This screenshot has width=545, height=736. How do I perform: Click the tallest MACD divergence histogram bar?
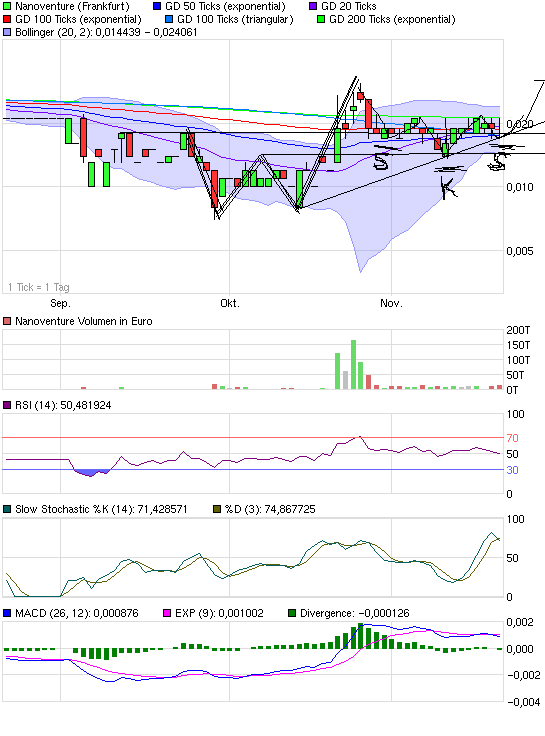tap(361, 636)
